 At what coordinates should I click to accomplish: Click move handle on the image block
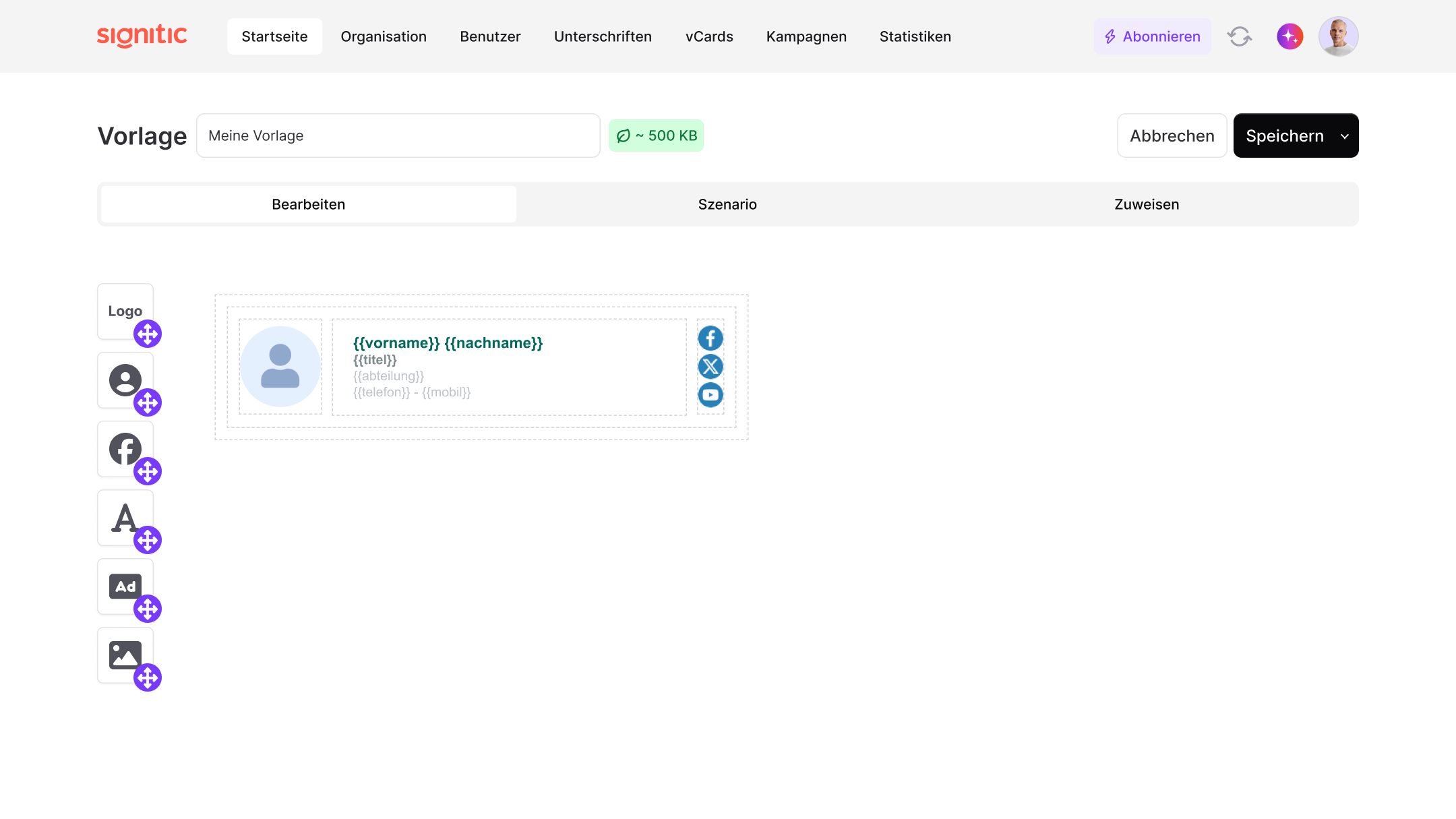(x=148, y=677)
